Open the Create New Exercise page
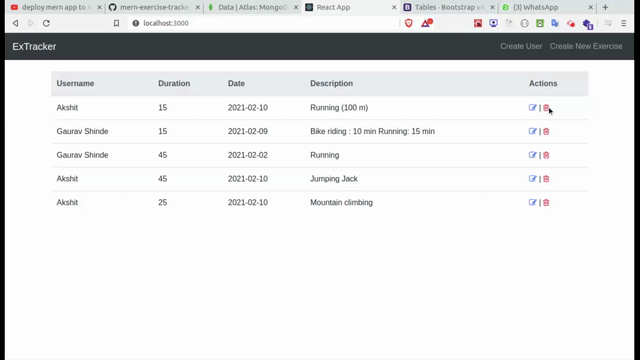Image resolution: width=640 pixels, height=360 pixels. 586,46
